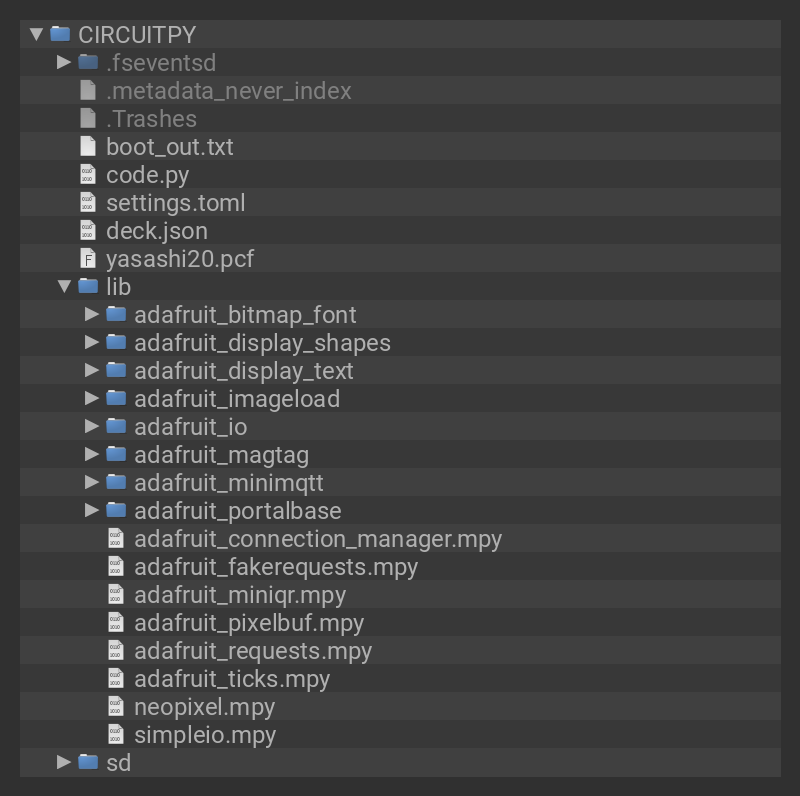The width and height of the screenshot is (800, 796).
Task: Expand the adafruit_portalbase folder arrow
Action: (x=92, y=511)
